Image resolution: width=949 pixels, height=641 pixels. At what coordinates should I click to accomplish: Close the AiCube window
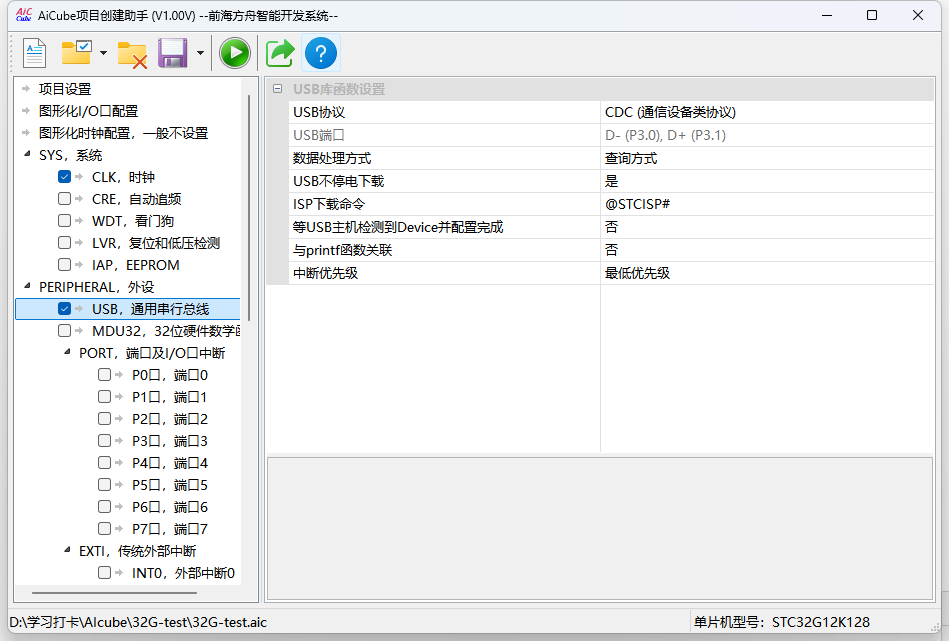click(x=918, y=15)
